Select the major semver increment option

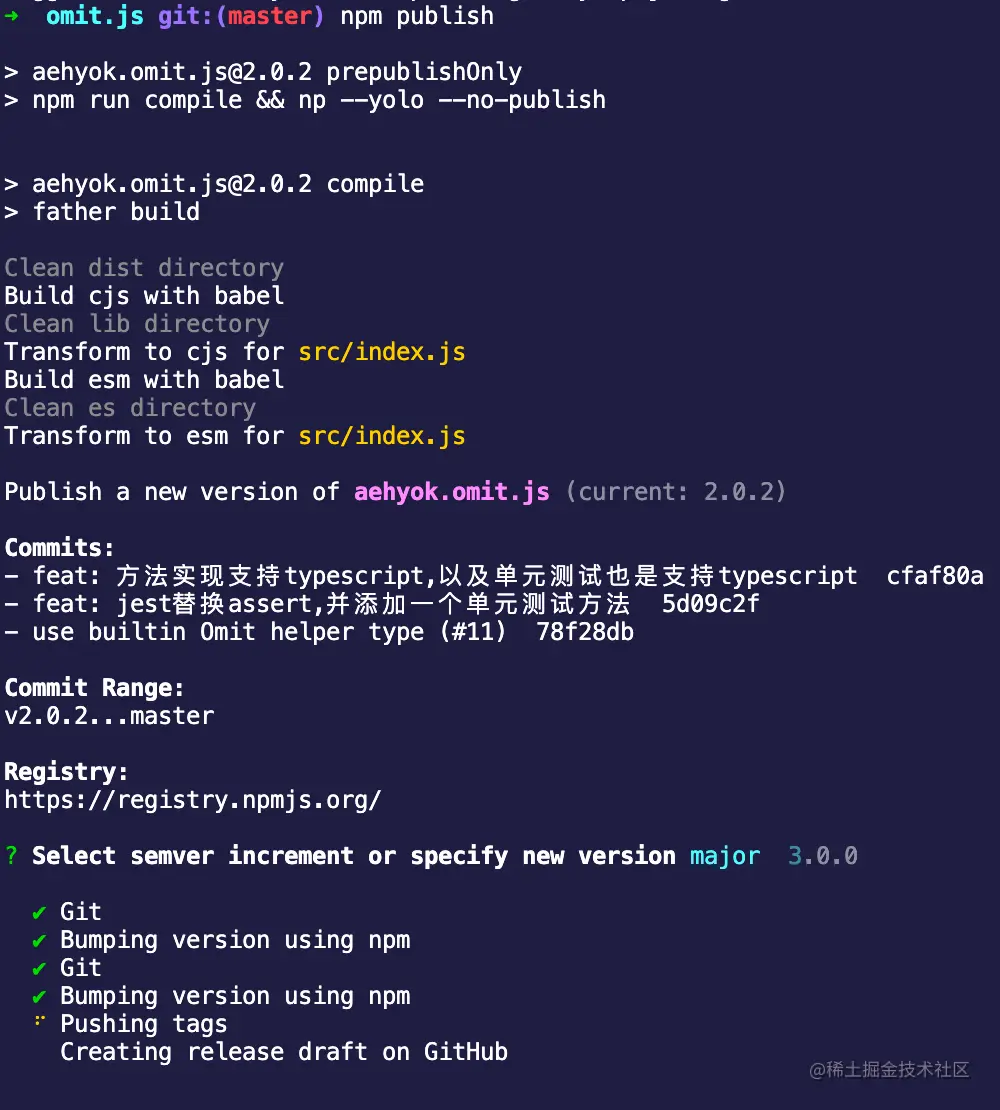click(x=725, y=857)
